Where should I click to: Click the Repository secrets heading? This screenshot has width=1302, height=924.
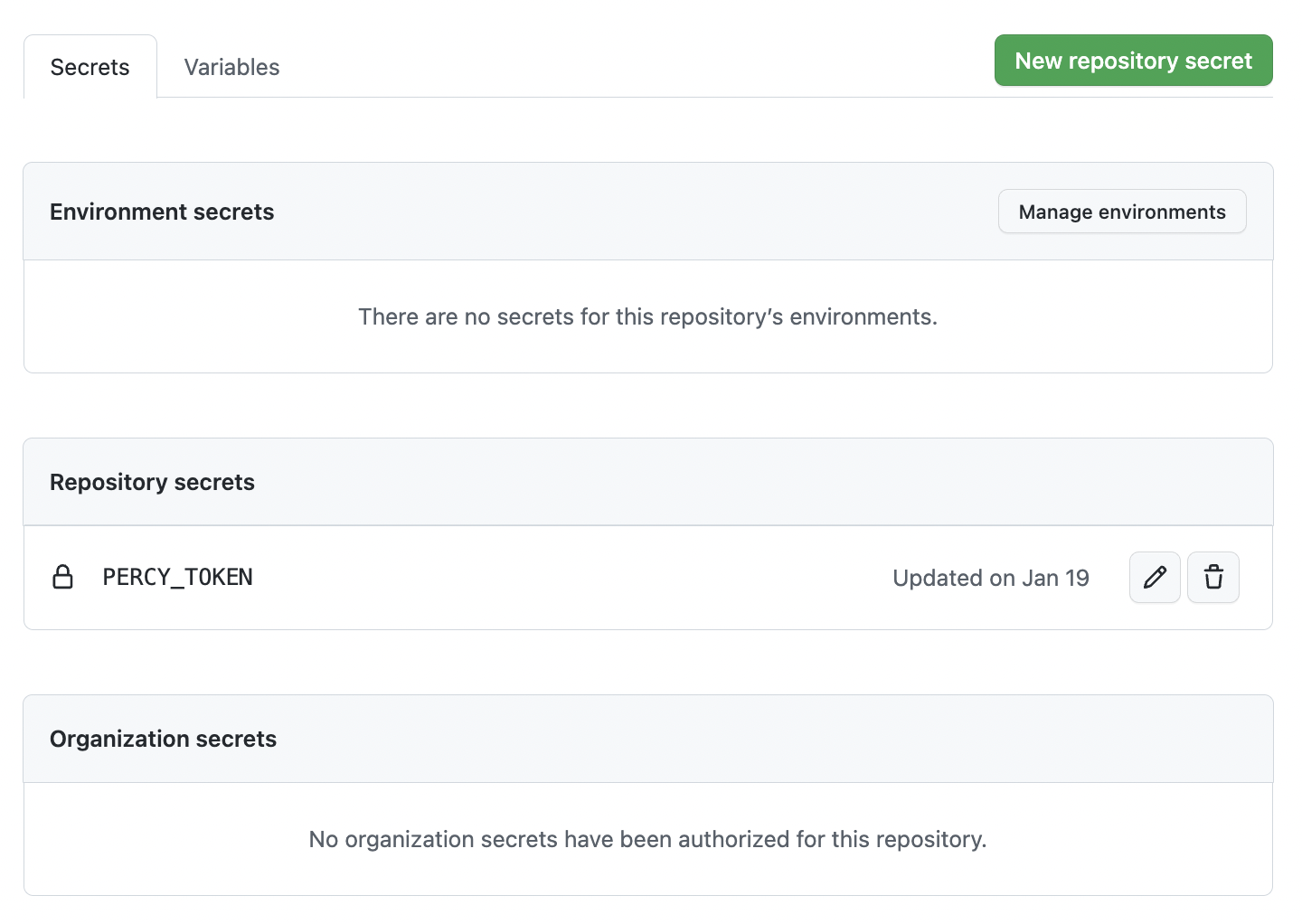(x=152, y=482)
